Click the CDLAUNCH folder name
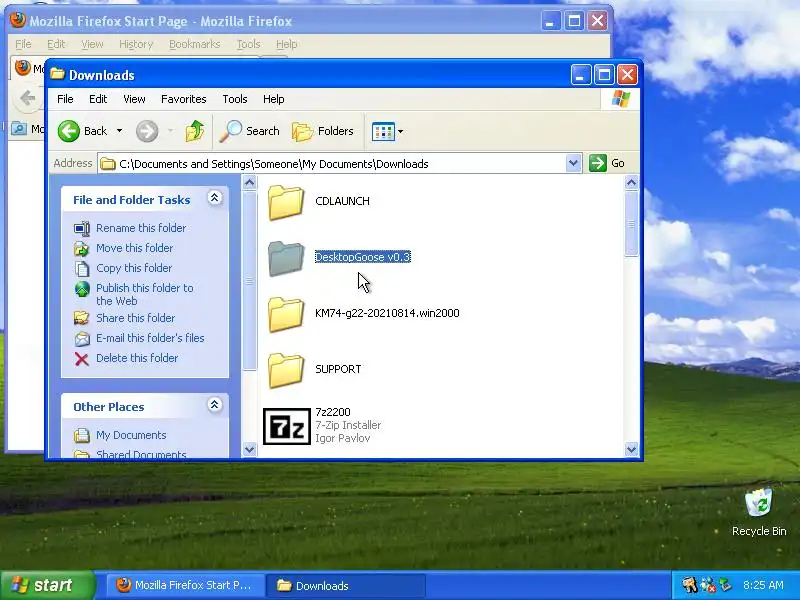Screen dimensions: 800x600 342,201
